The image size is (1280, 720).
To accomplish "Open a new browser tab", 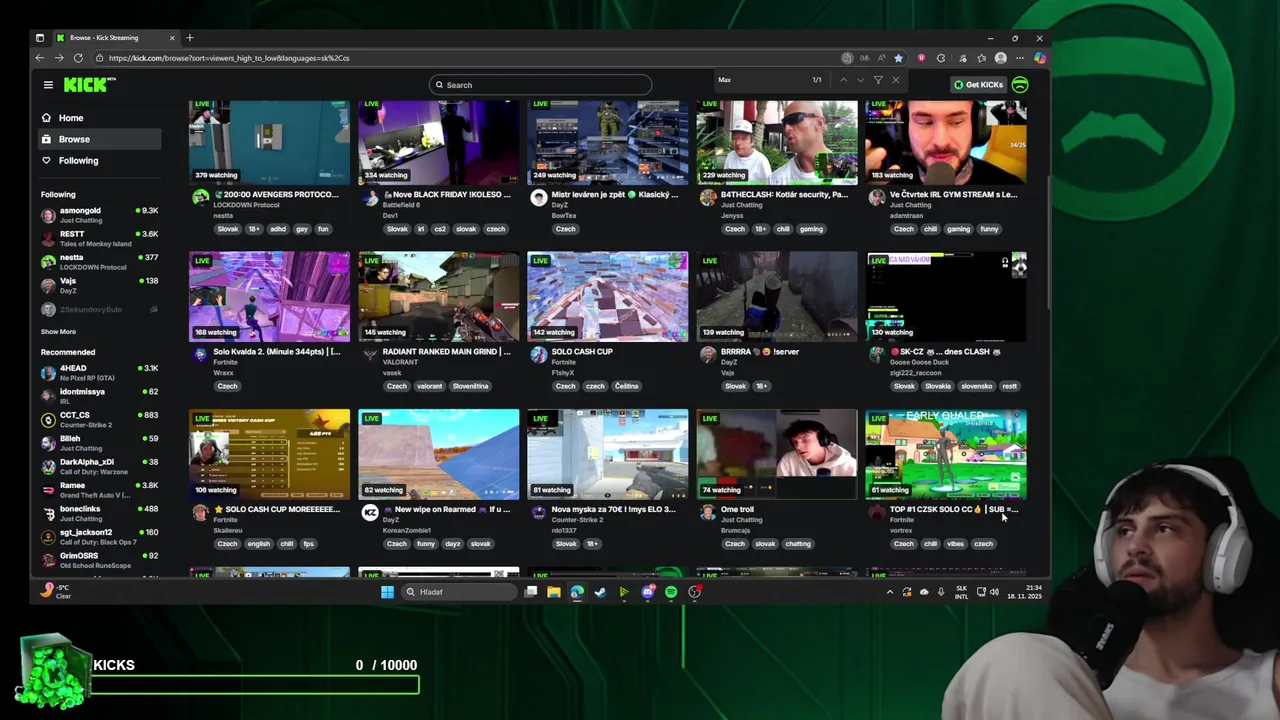I will [x=190, y=38].
